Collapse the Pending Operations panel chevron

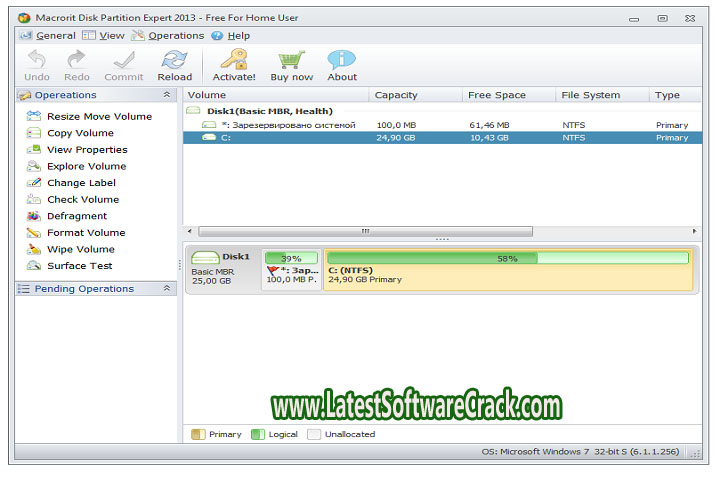tap(167, 288)
